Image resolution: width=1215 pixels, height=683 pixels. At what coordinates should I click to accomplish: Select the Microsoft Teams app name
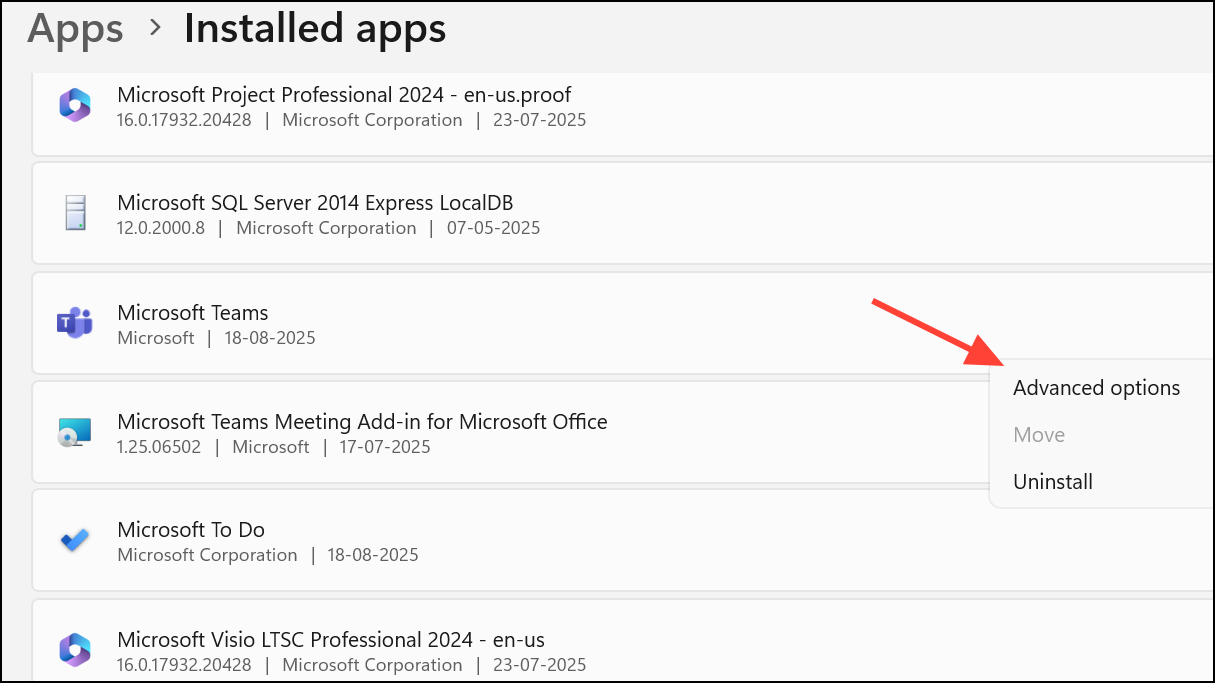click(x=193, y=313)
